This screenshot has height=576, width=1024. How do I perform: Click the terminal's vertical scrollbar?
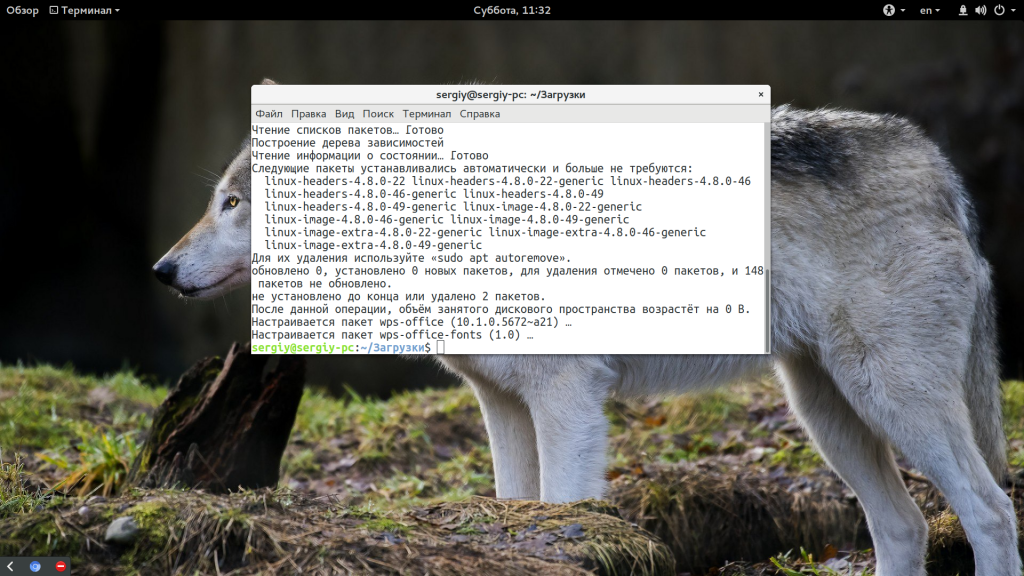pyautogui.click(x=766, y=300)
